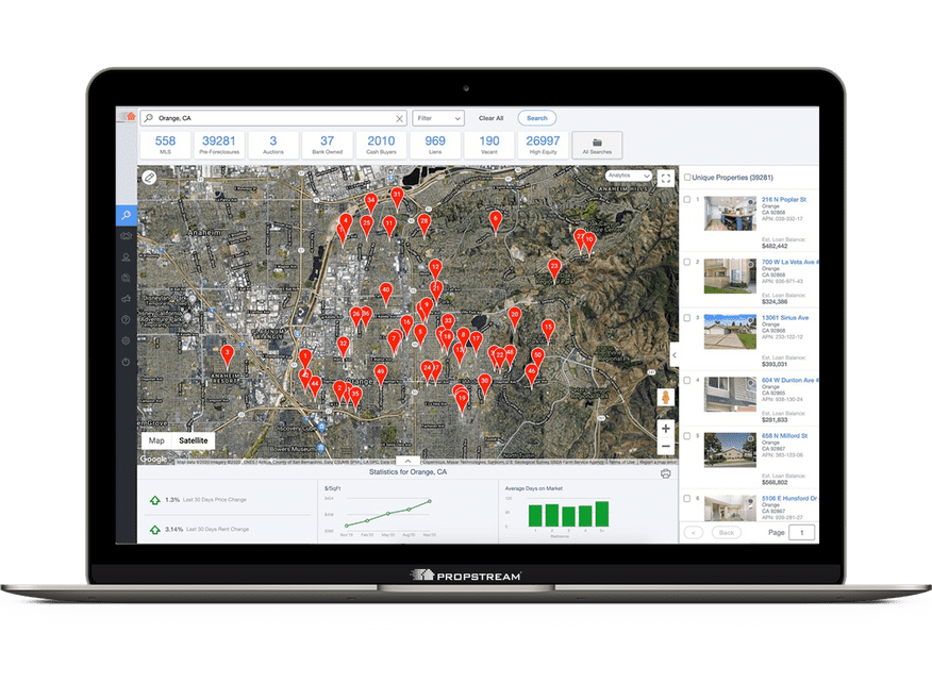Collapse the statistics panel chevron

[408, 461]
